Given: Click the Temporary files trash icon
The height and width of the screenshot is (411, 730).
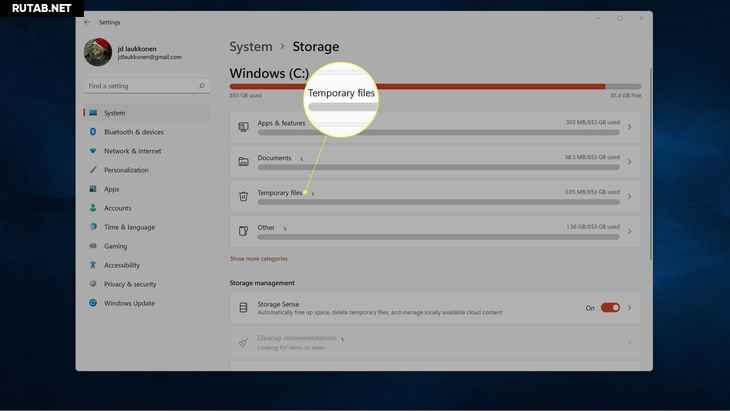Looking at the screenshot, I should [243, 196].
